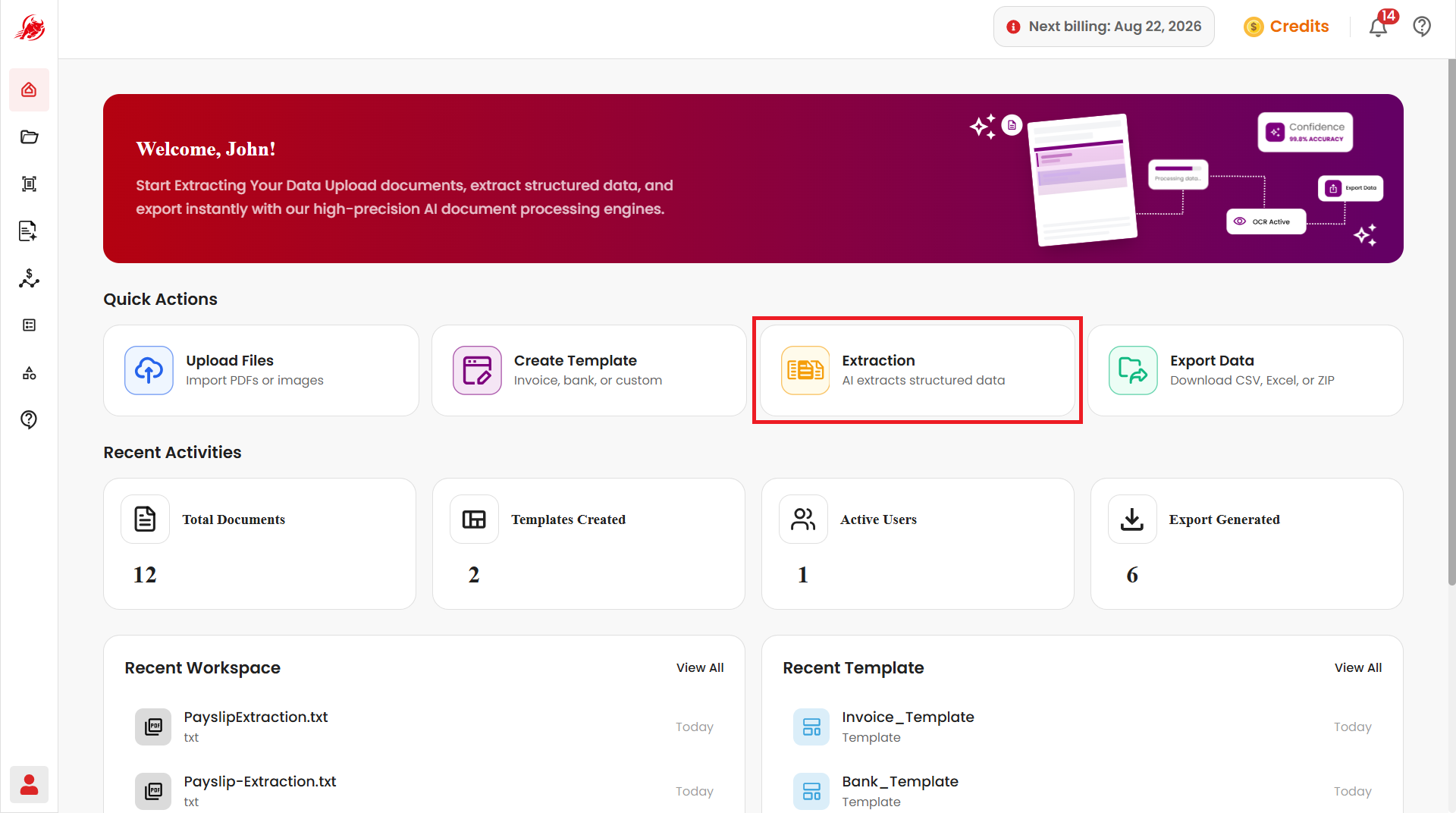Click the PayslipExtraction.txt file icon
Image resolution: width=1456 pixels, height=813 pixels.
tap(153, 727)
